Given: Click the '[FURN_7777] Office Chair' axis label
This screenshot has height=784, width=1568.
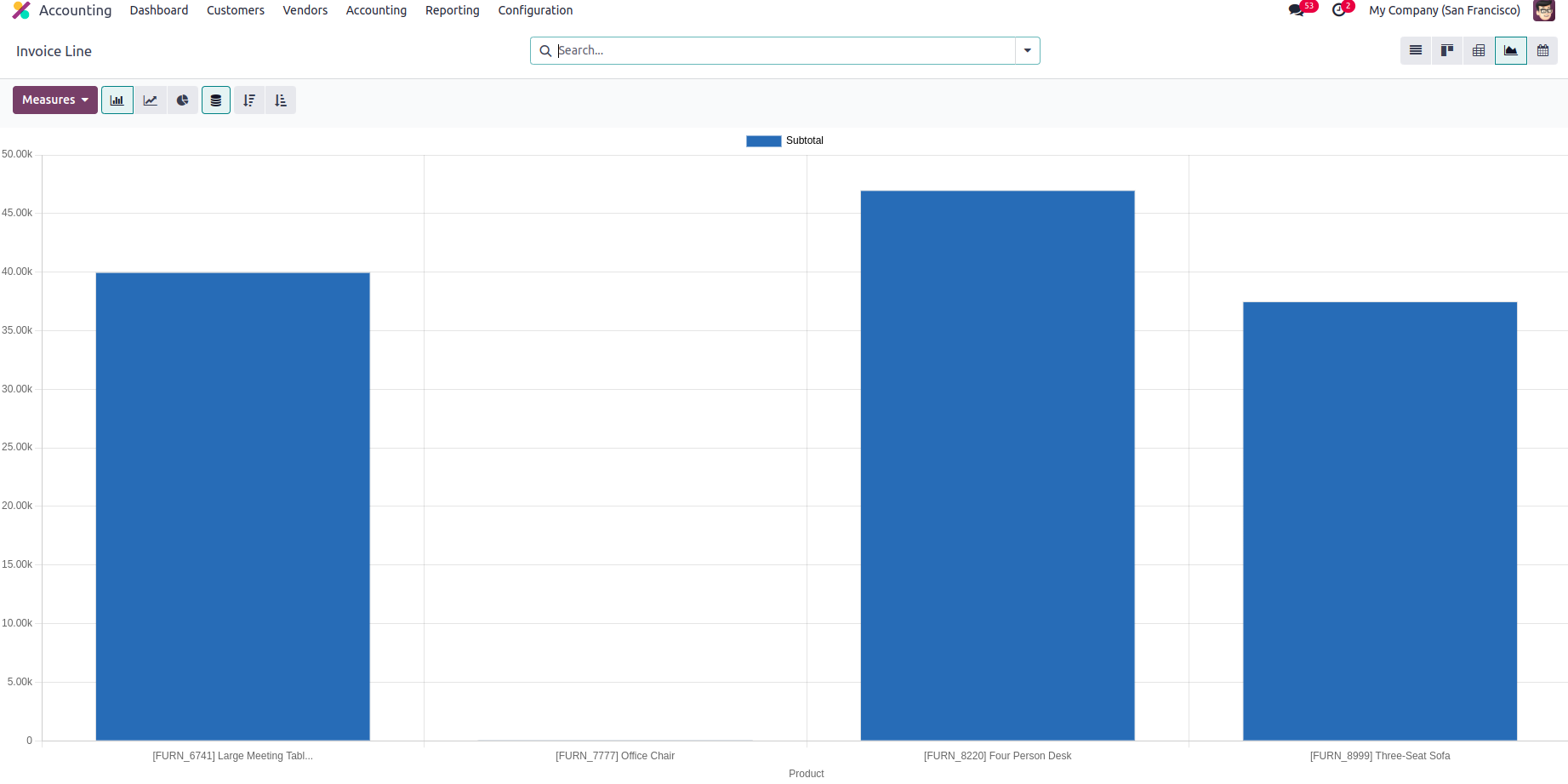Looking at the screenshot, I should tap(615, 756).
